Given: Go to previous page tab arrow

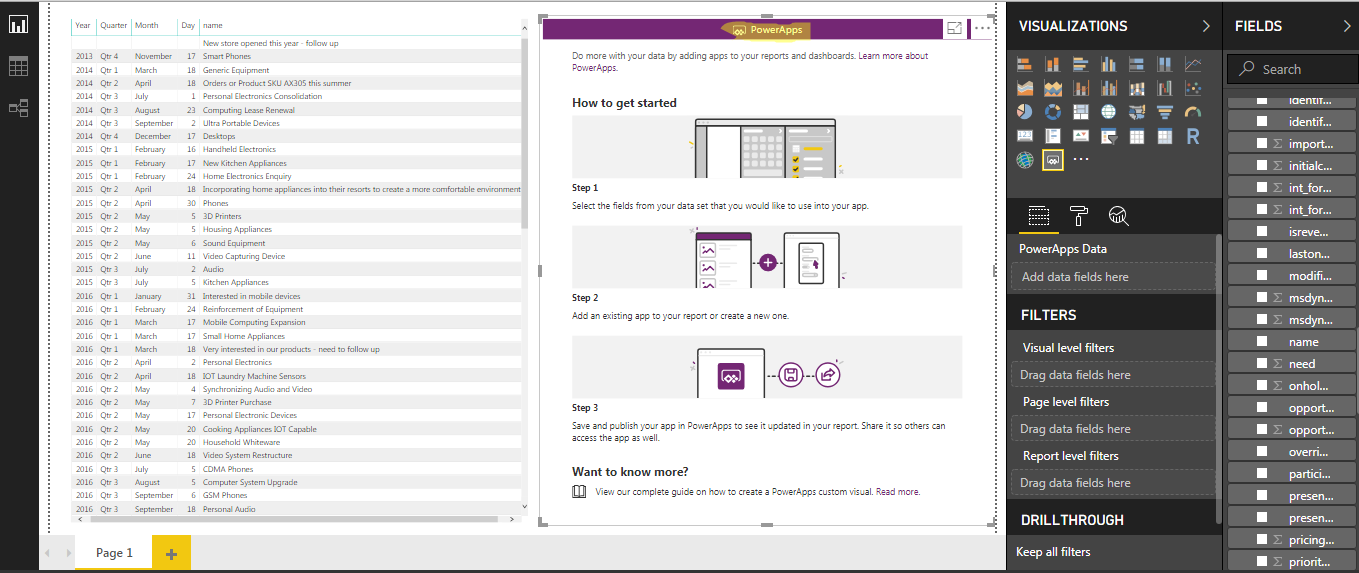Looking at the screenshot, I should pyautogui.click(x=47, y=553).
